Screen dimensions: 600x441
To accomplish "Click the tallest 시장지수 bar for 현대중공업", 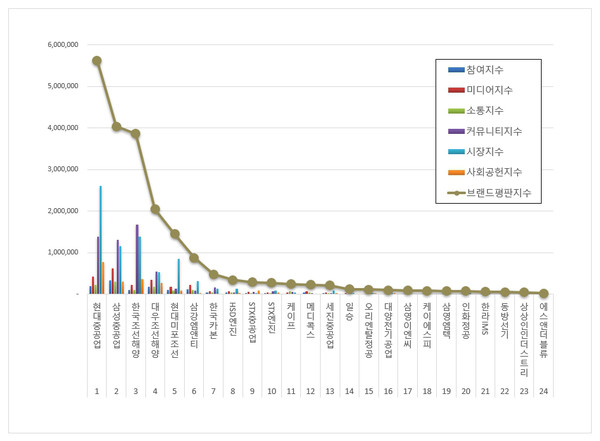I will [100, 240].
